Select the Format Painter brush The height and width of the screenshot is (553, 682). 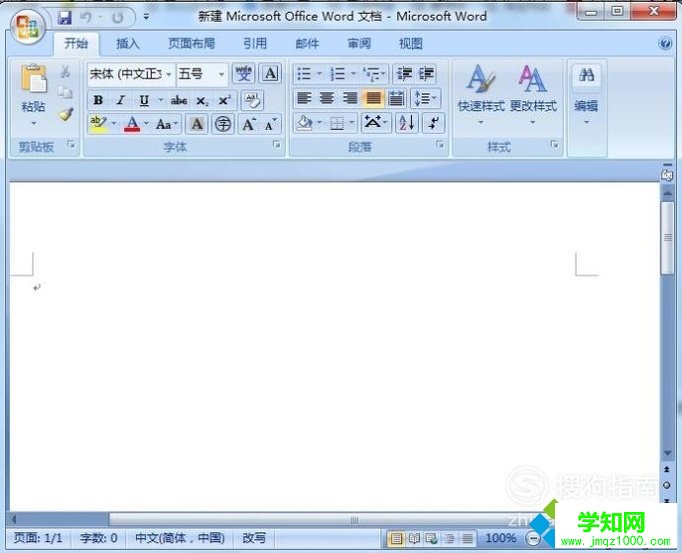[x=66, y=114]
